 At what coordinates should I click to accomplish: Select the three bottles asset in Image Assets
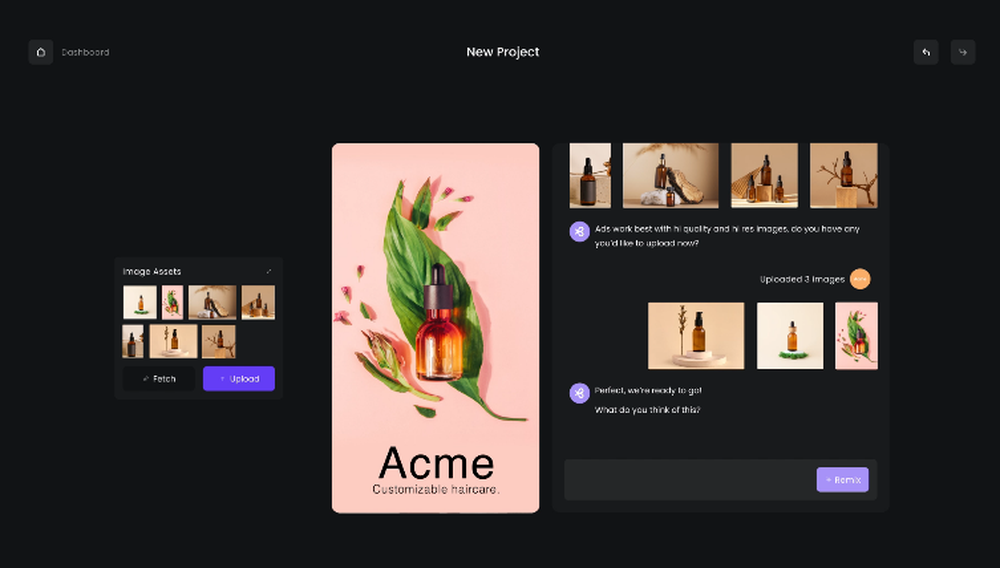click(258, 302)
